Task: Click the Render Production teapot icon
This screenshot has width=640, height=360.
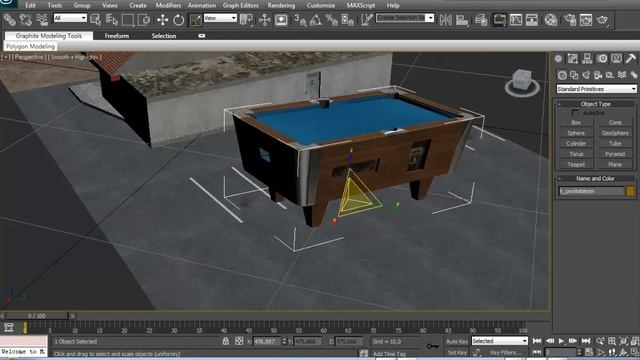Action: click(602, 20)
